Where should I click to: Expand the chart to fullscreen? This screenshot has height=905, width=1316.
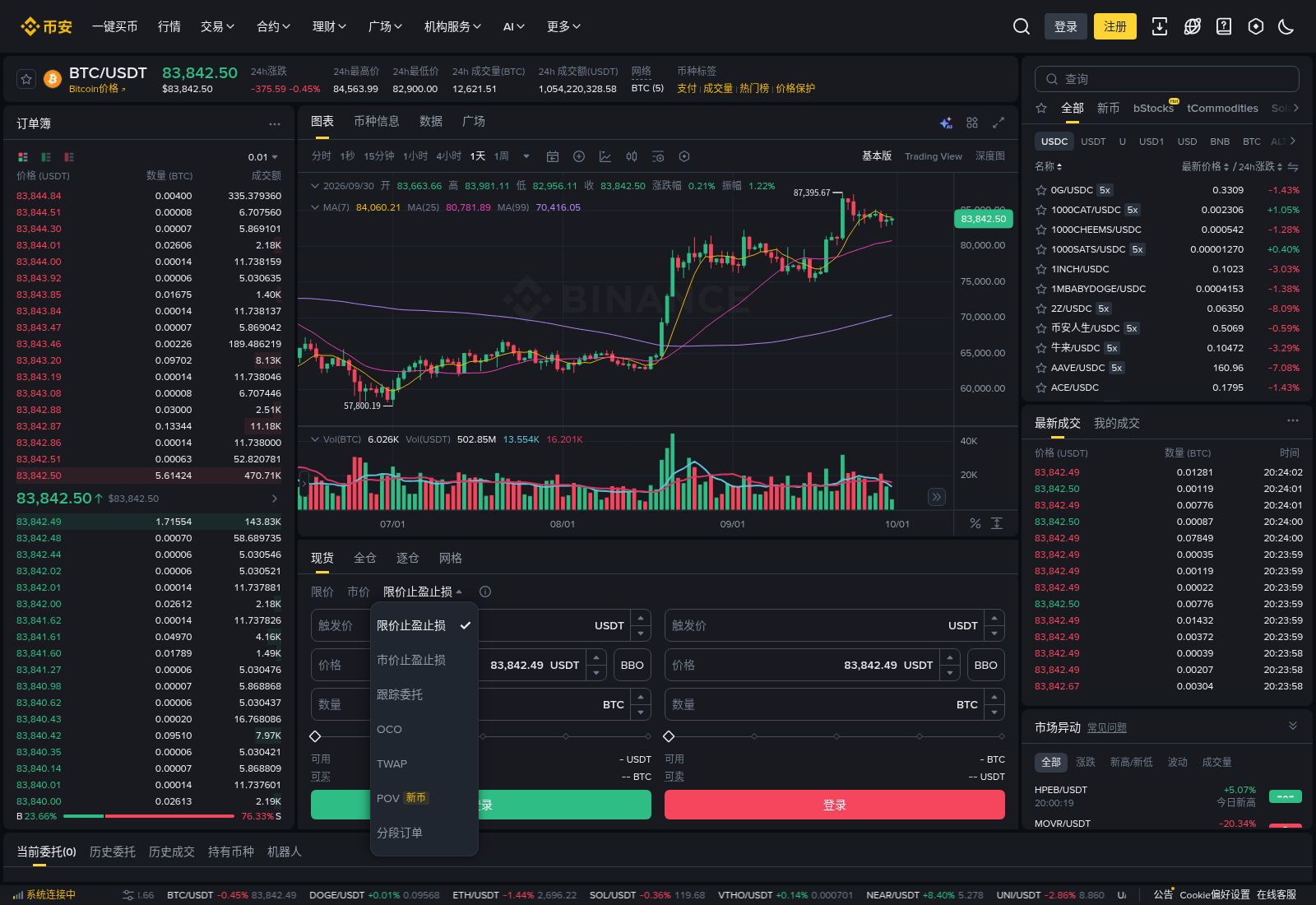(999, 123)
